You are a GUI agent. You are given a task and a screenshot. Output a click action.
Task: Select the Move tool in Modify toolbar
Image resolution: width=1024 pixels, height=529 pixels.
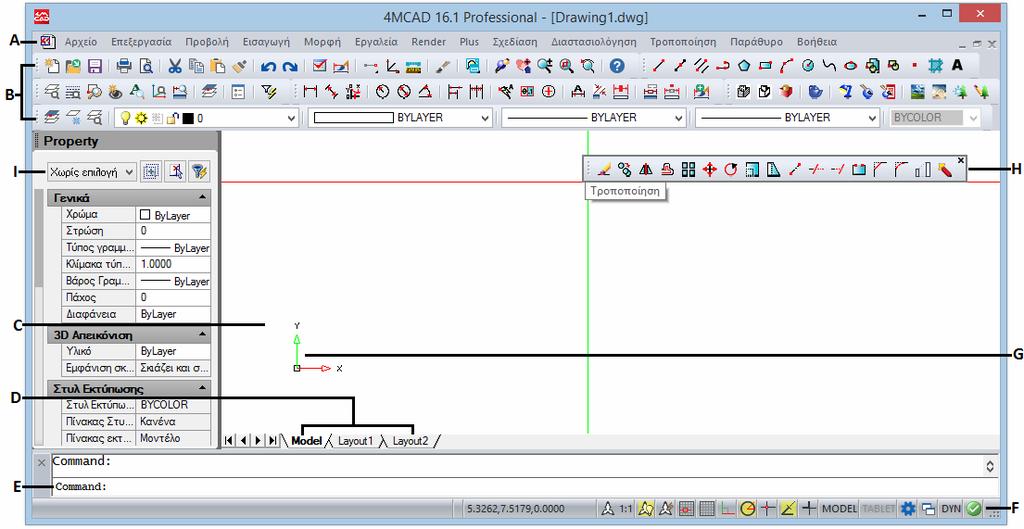pyautogui.click(x=709, y=170)
